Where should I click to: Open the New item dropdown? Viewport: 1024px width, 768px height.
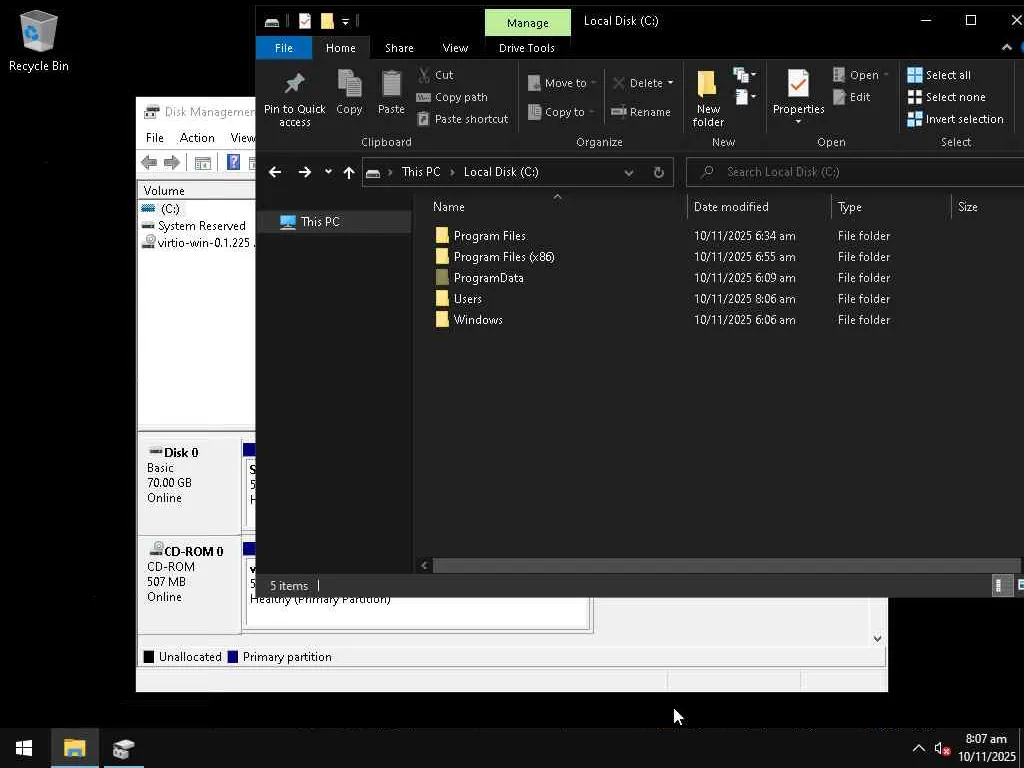click(x=744, y=74)
